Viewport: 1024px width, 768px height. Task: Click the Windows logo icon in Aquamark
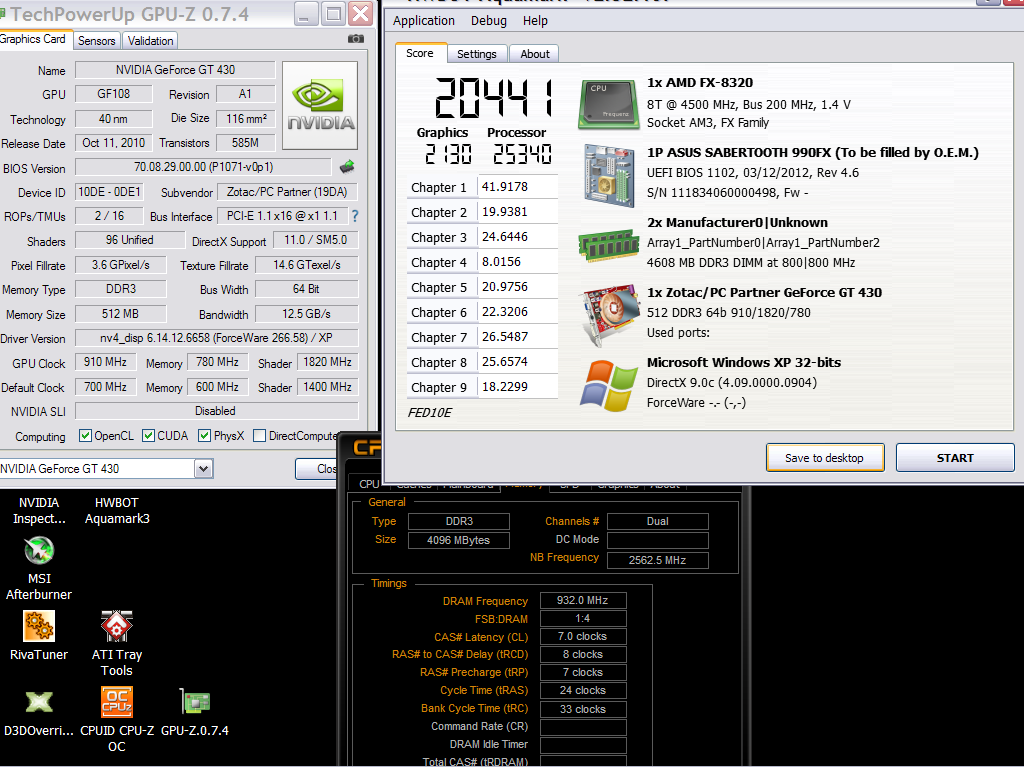(x=609, y=385)
